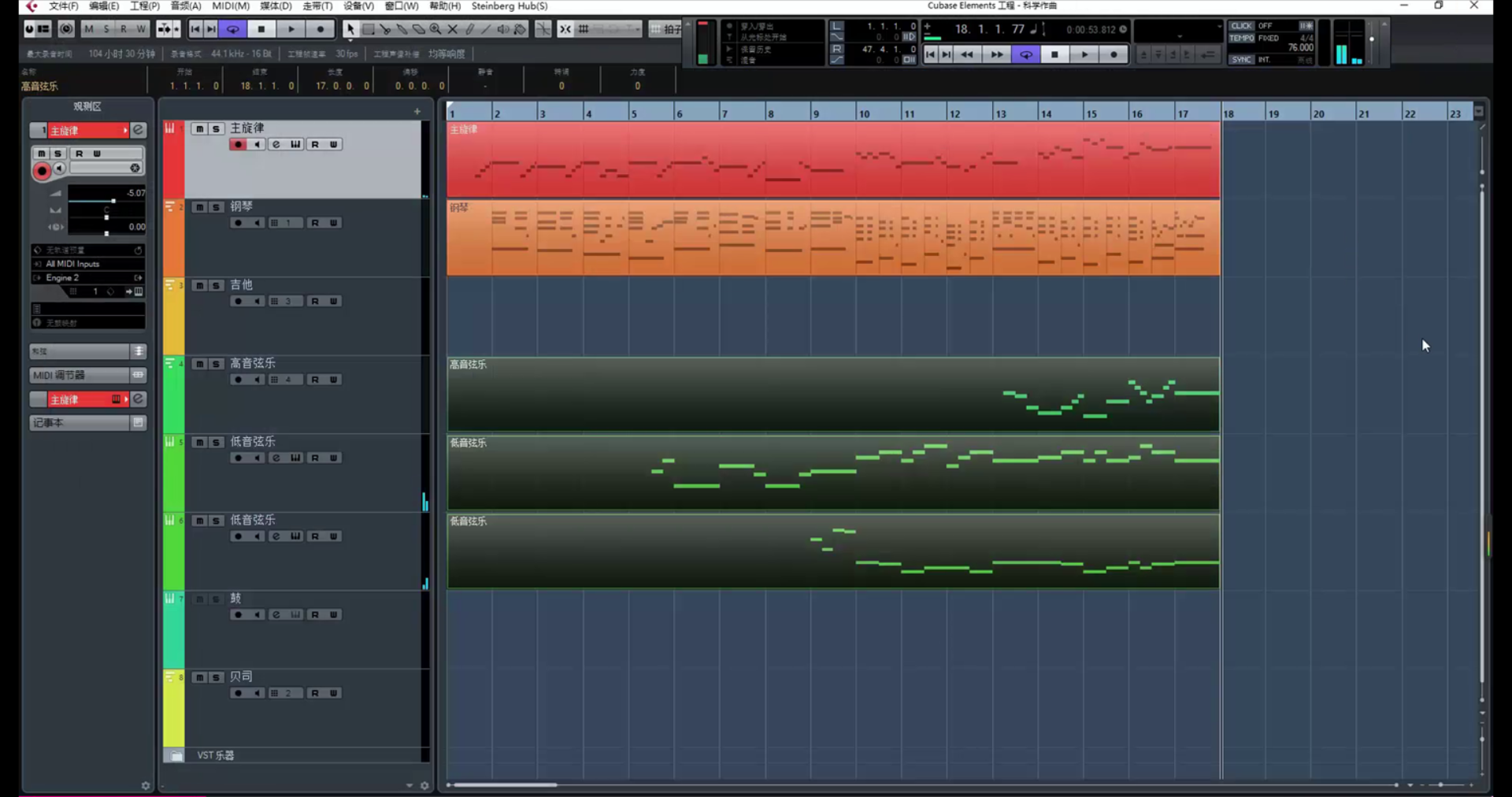This screenshot has width=1512, height=797.
Task: Open VST 乐器 folder row
Action: point(295,755)
